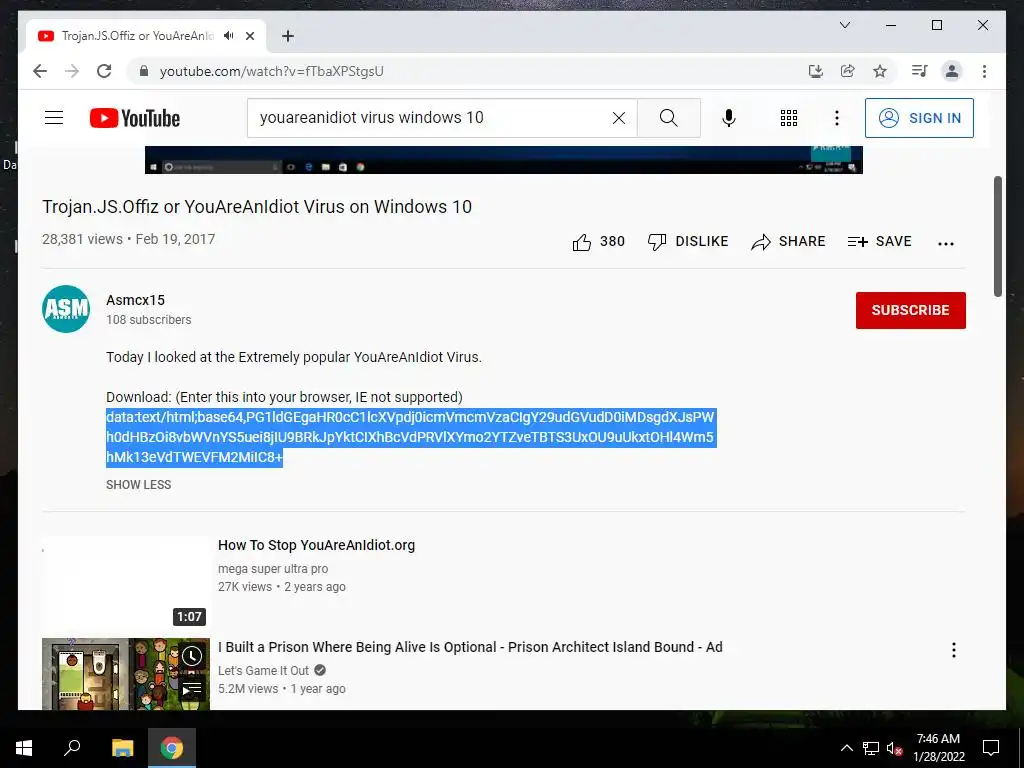This screenshot has width=1024, height=768.
Task: Click the SIGN IN button
Action: pos(919,118)
